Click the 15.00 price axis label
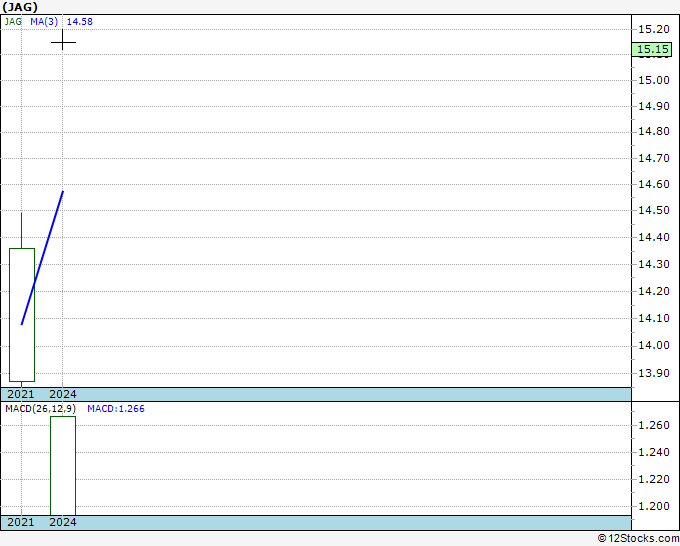The image size is (680, 546). tap(654, 80)
